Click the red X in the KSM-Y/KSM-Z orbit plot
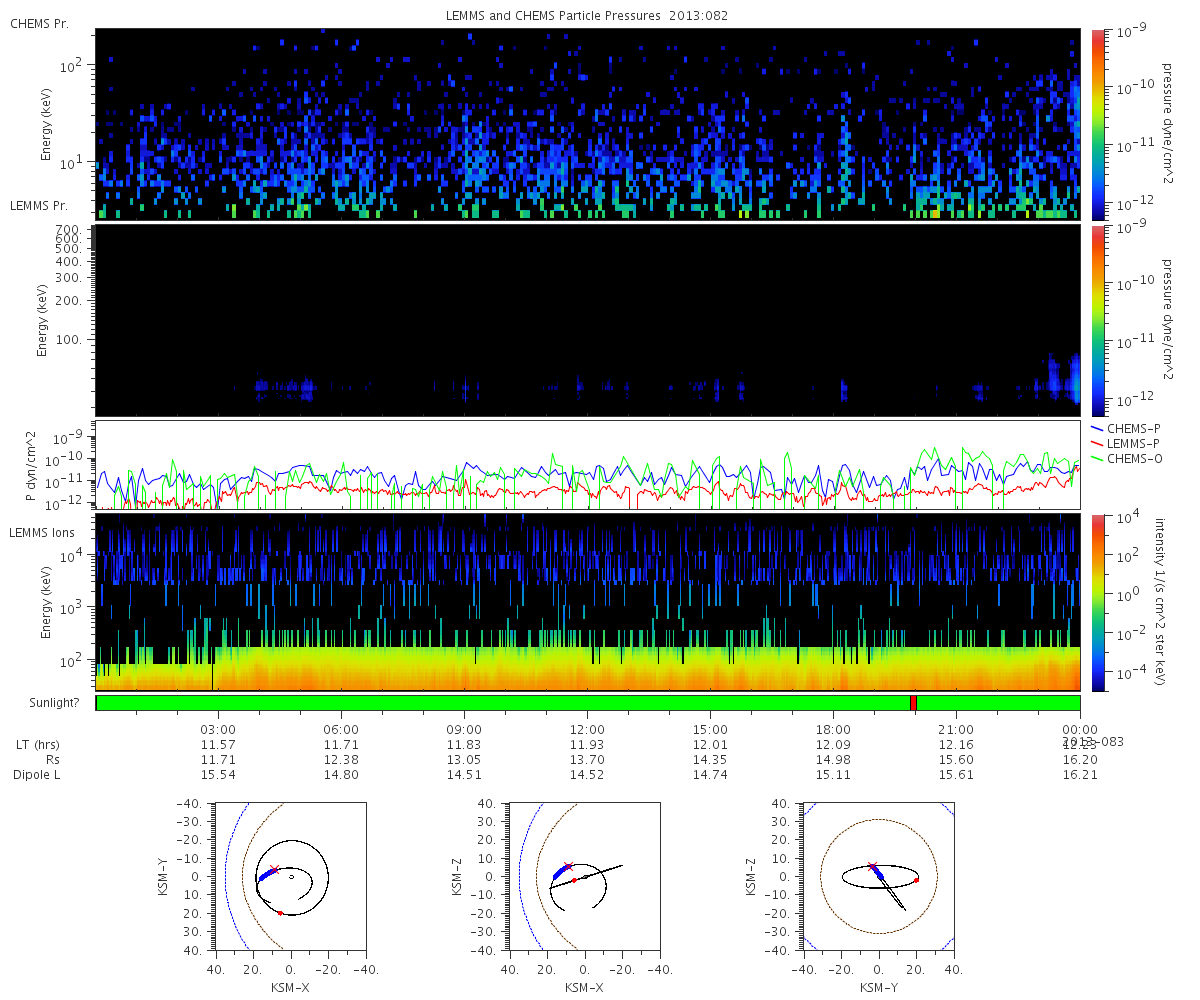This screenshot has height=1000, width=1200. click(x=871, y=866)
